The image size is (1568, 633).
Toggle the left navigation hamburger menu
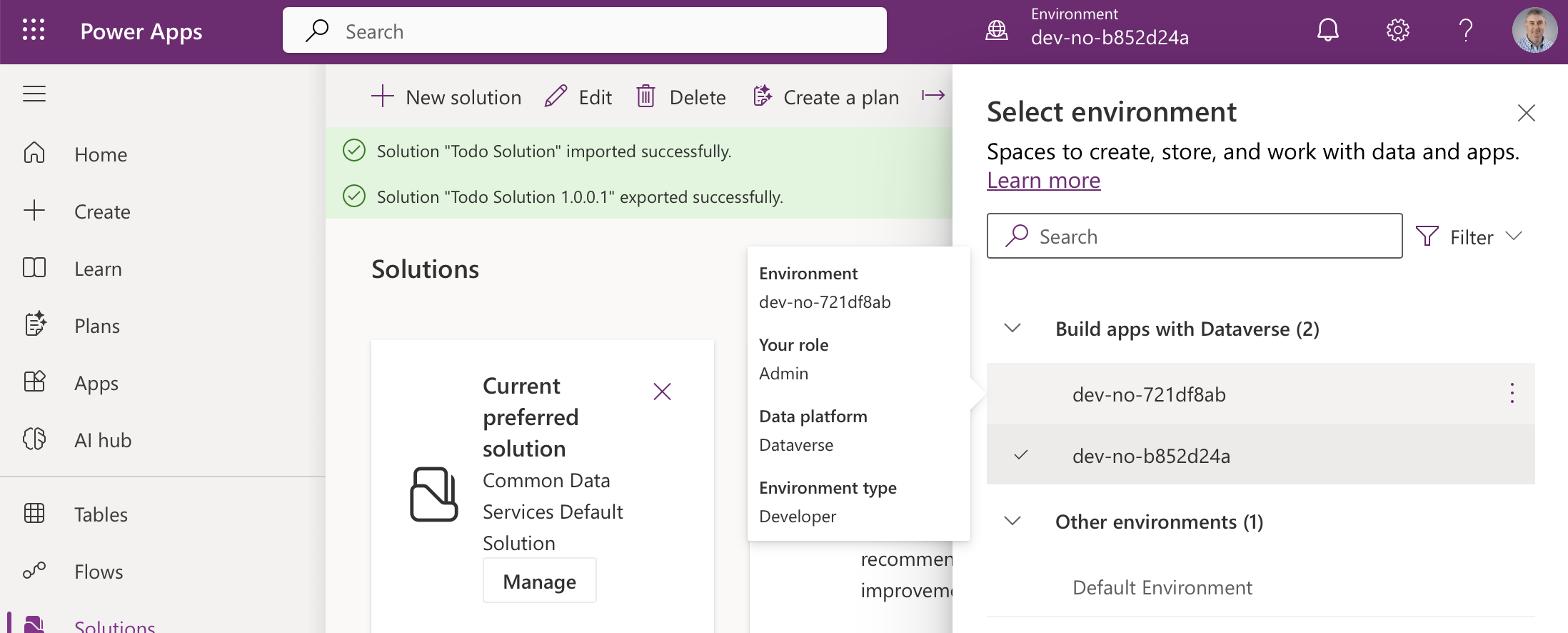click(34, 94)
